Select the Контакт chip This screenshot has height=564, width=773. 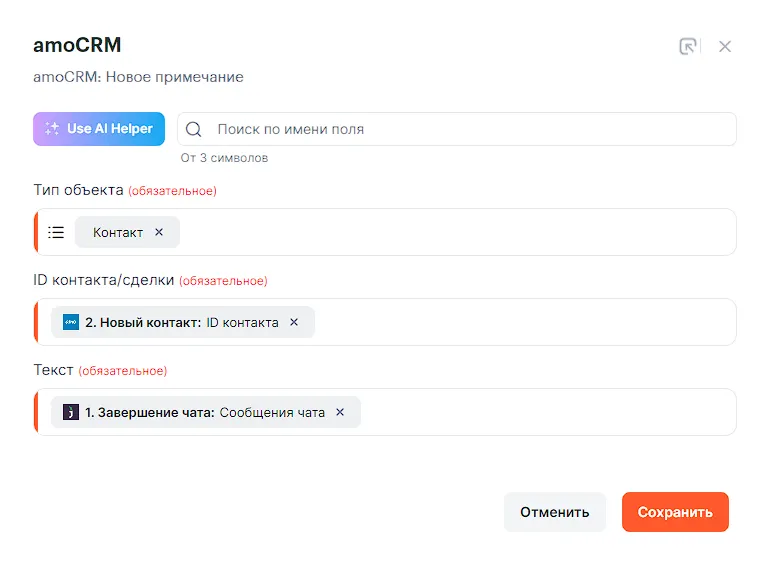point(118,232)
